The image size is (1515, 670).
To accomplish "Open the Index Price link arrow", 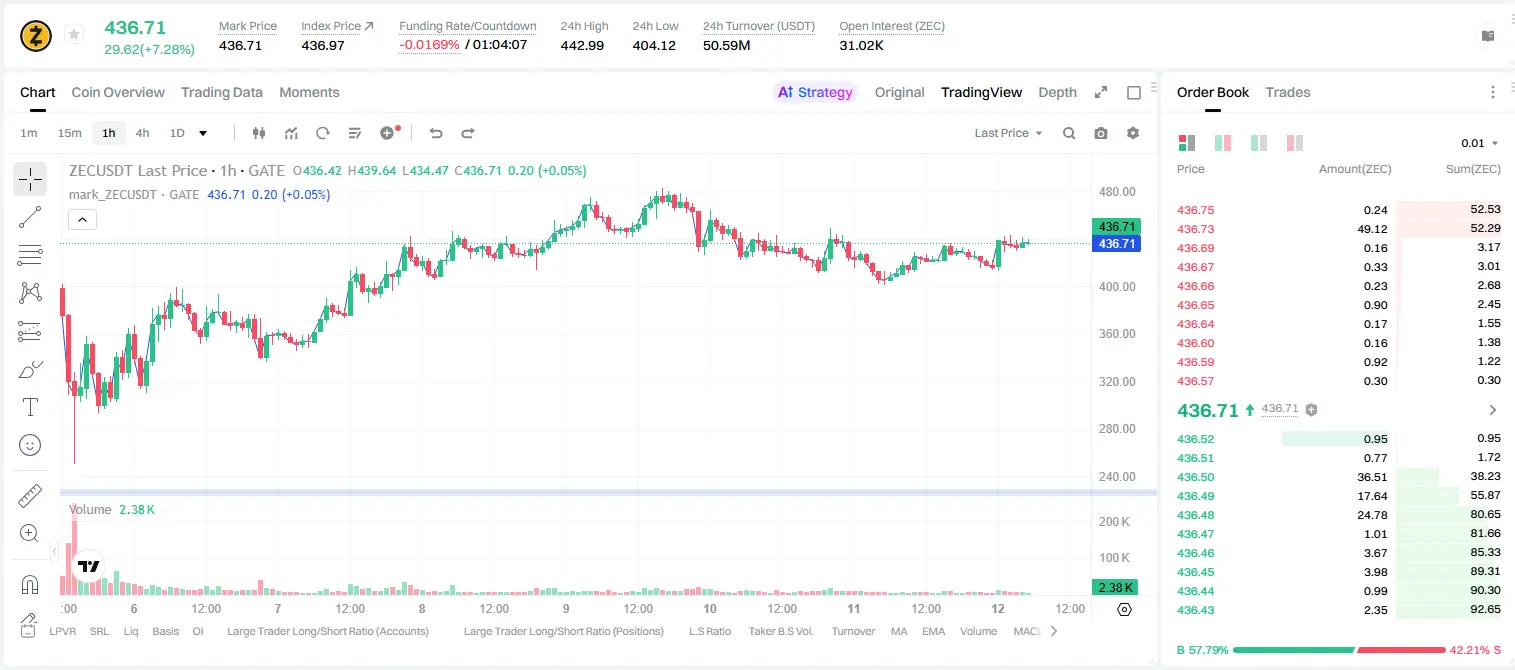I will [368, 26].
